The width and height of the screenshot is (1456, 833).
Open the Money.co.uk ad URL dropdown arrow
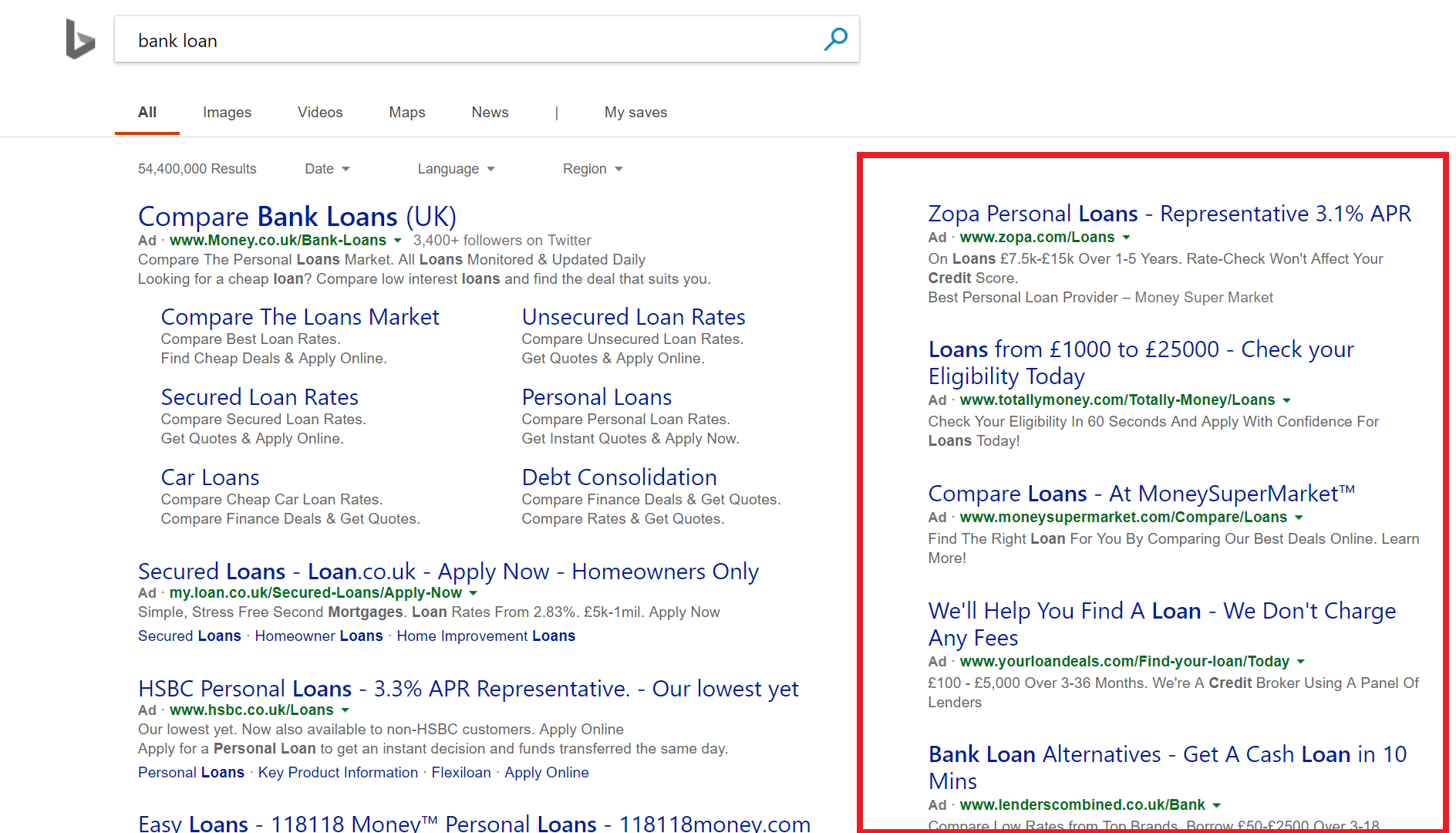[x=397, y=241]
